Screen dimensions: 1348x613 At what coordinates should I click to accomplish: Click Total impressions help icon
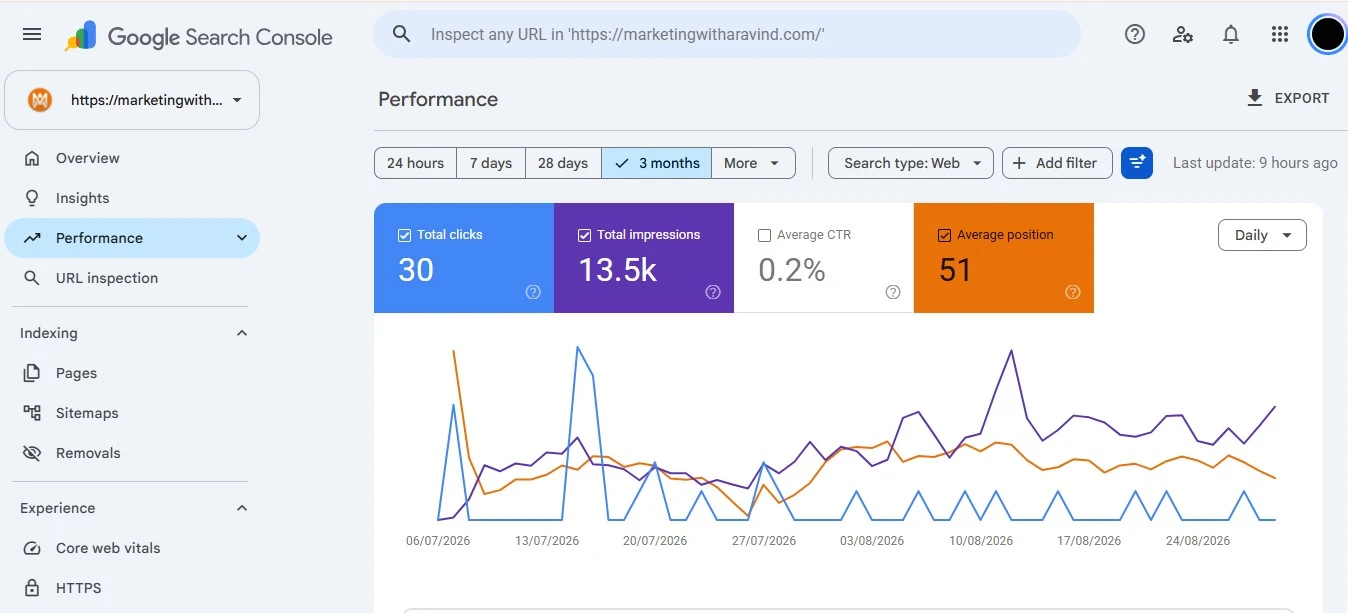click(x=713, y=292)
